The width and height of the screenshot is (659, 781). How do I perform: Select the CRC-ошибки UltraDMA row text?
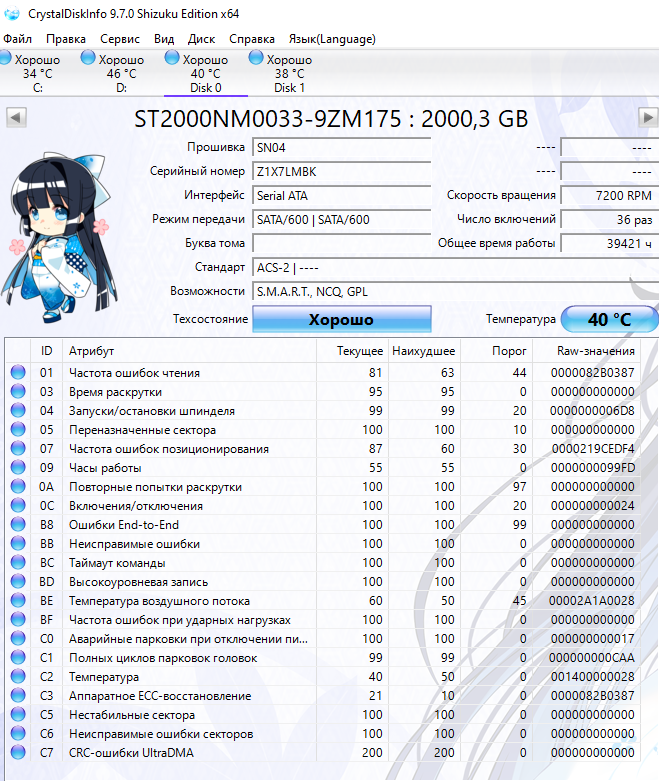(x=132, y=753)
